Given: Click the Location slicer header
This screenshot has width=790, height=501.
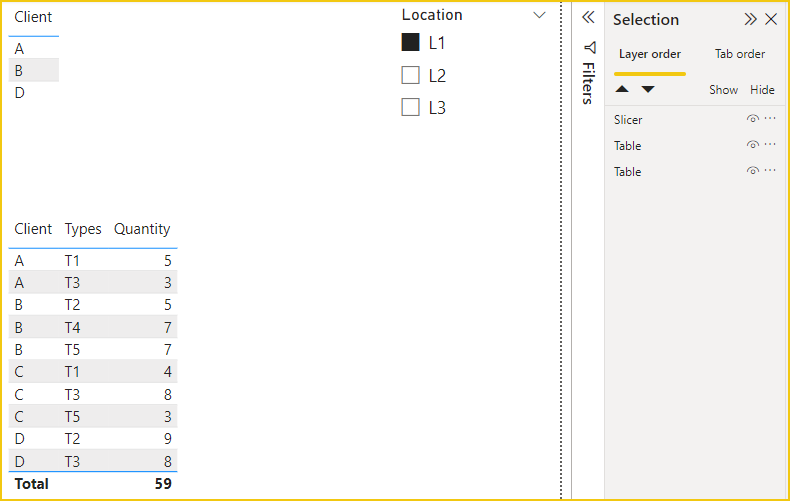Looking at the screenshot, I should coord(432,15).
